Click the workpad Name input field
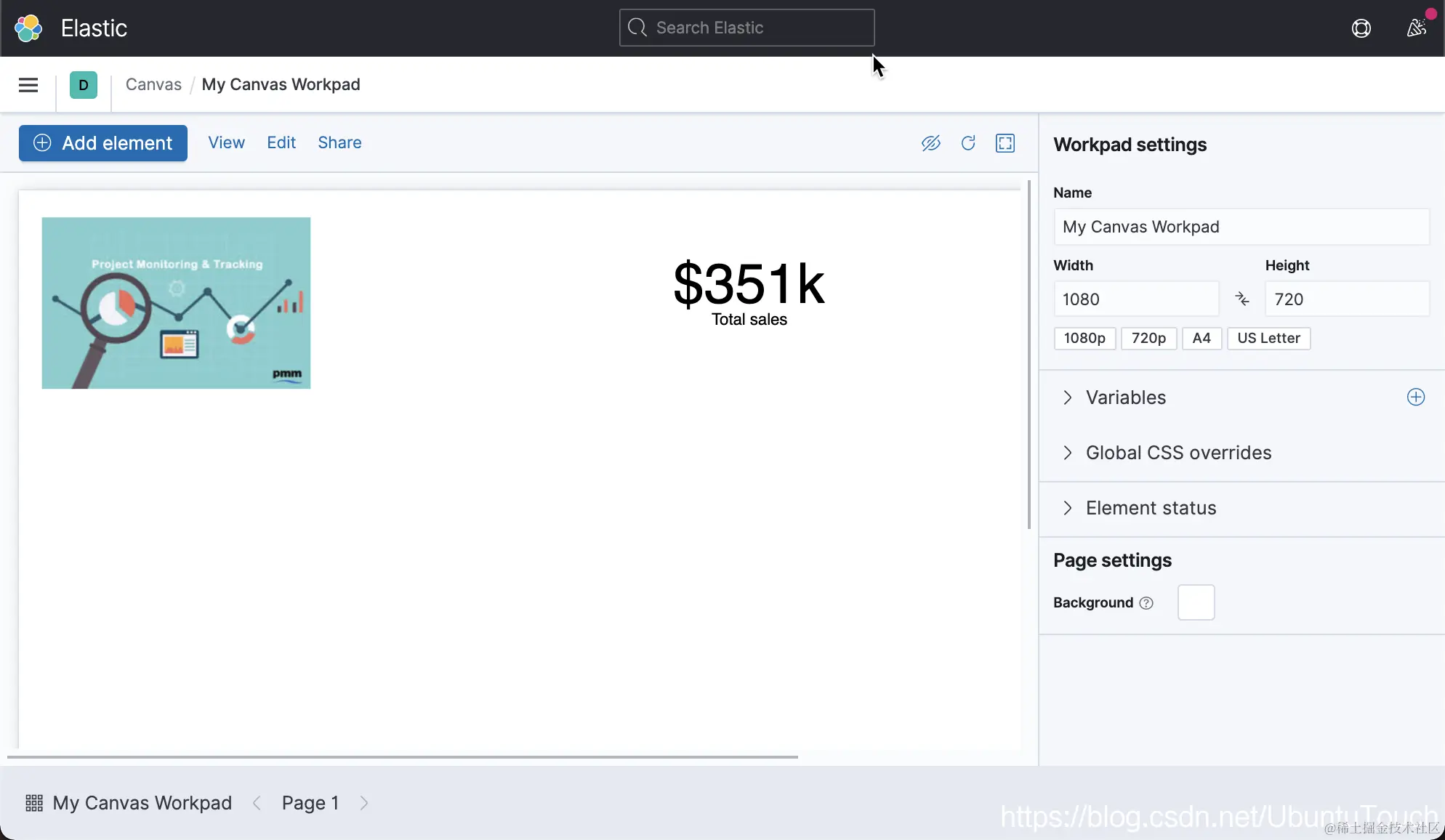The height and width of the screenshot is (840, 1445). 1240,227
